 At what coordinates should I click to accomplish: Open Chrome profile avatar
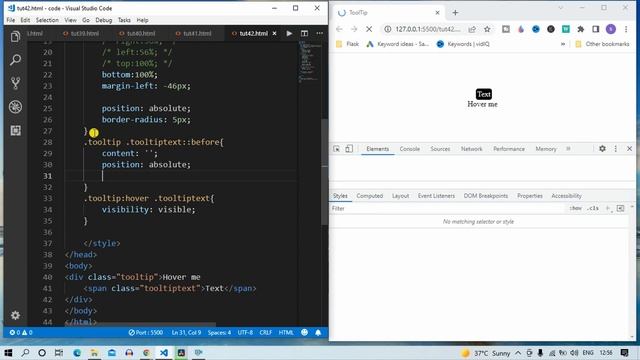pos(611,29)
